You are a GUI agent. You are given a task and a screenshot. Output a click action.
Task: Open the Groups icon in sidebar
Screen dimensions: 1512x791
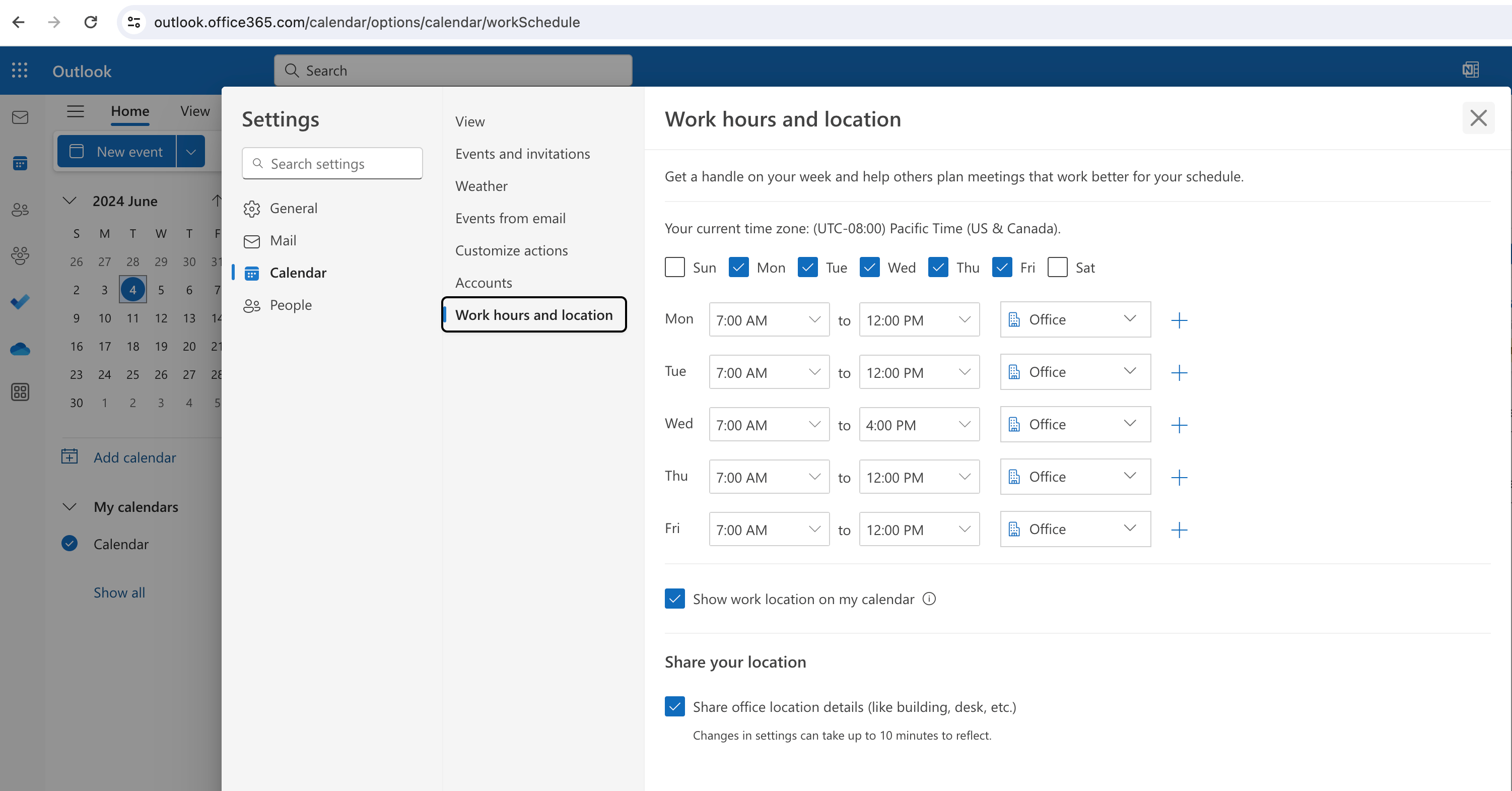click(x=20, y=255)
